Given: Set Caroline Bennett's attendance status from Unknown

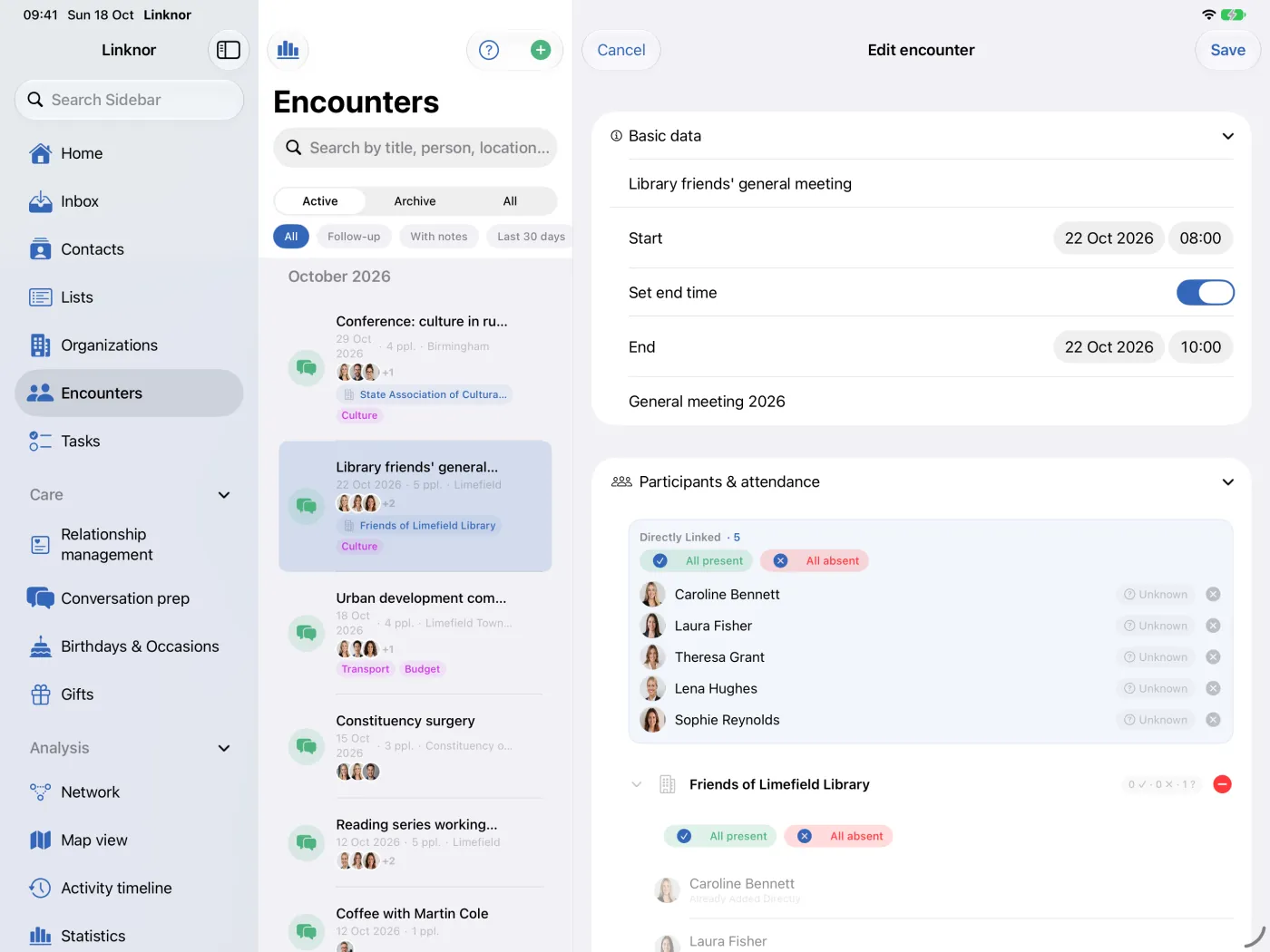Looking at the screenshot, I should tap(1156, 595).
